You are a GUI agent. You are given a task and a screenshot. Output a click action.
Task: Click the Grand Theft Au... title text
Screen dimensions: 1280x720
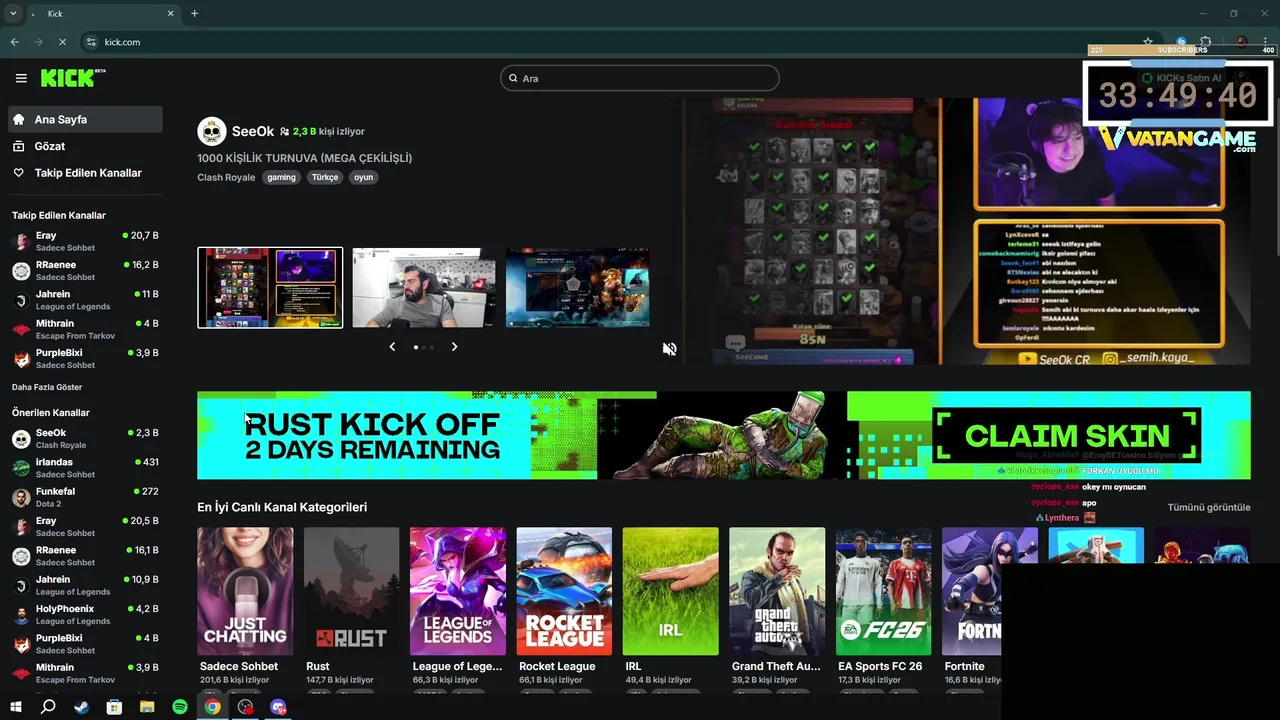[776, 666]
